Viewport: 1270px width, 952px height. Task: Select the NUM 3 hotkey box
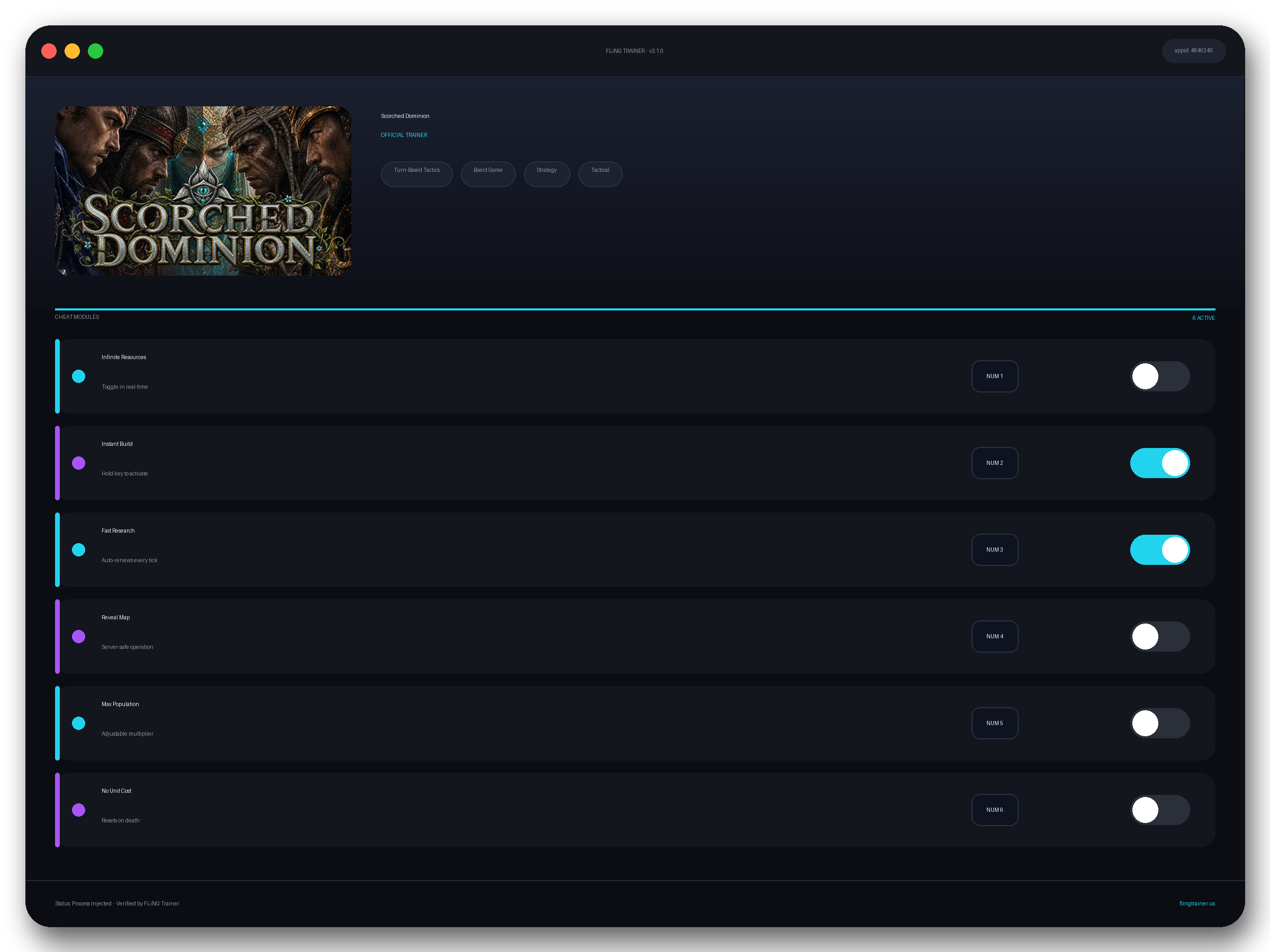point(994,550)
